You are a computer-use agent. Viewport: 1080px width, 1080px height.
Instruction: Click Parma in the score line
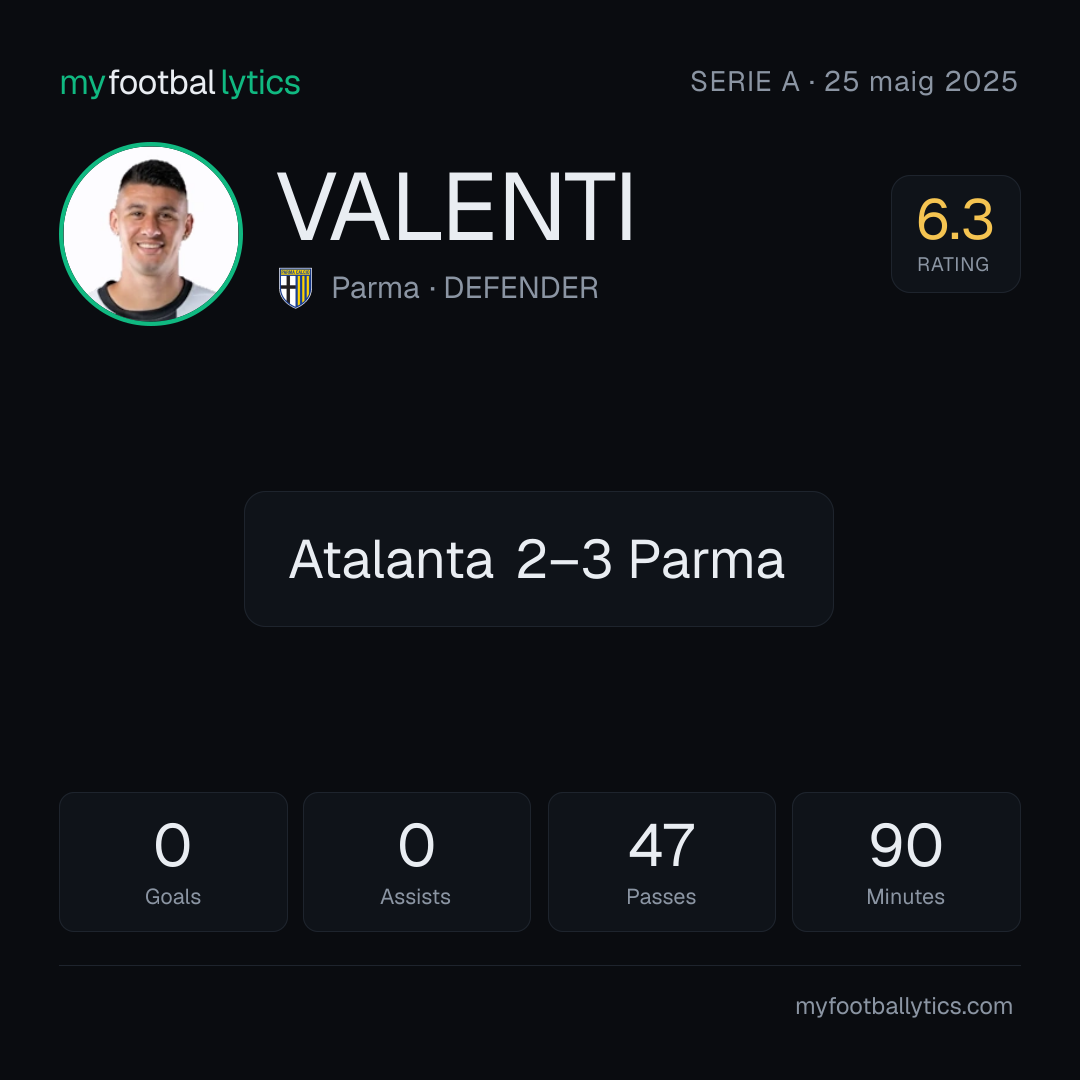click(x=707, y=559)
